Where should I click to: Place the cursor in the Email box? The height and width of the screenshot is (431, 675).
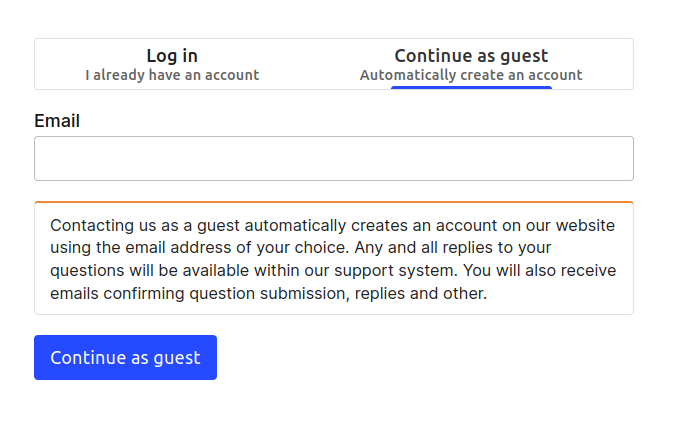pyautogui.click(x=333, y=158)
